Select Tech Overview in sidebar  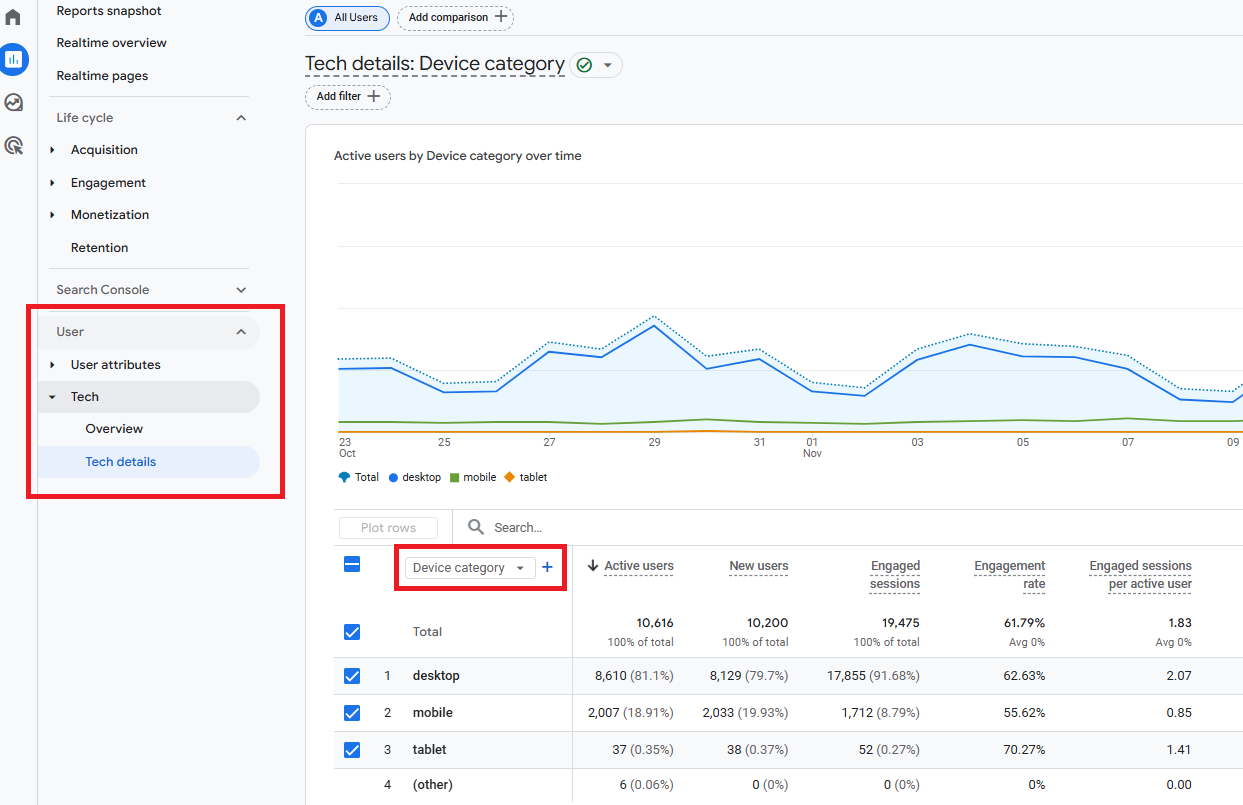pos(114,429)
